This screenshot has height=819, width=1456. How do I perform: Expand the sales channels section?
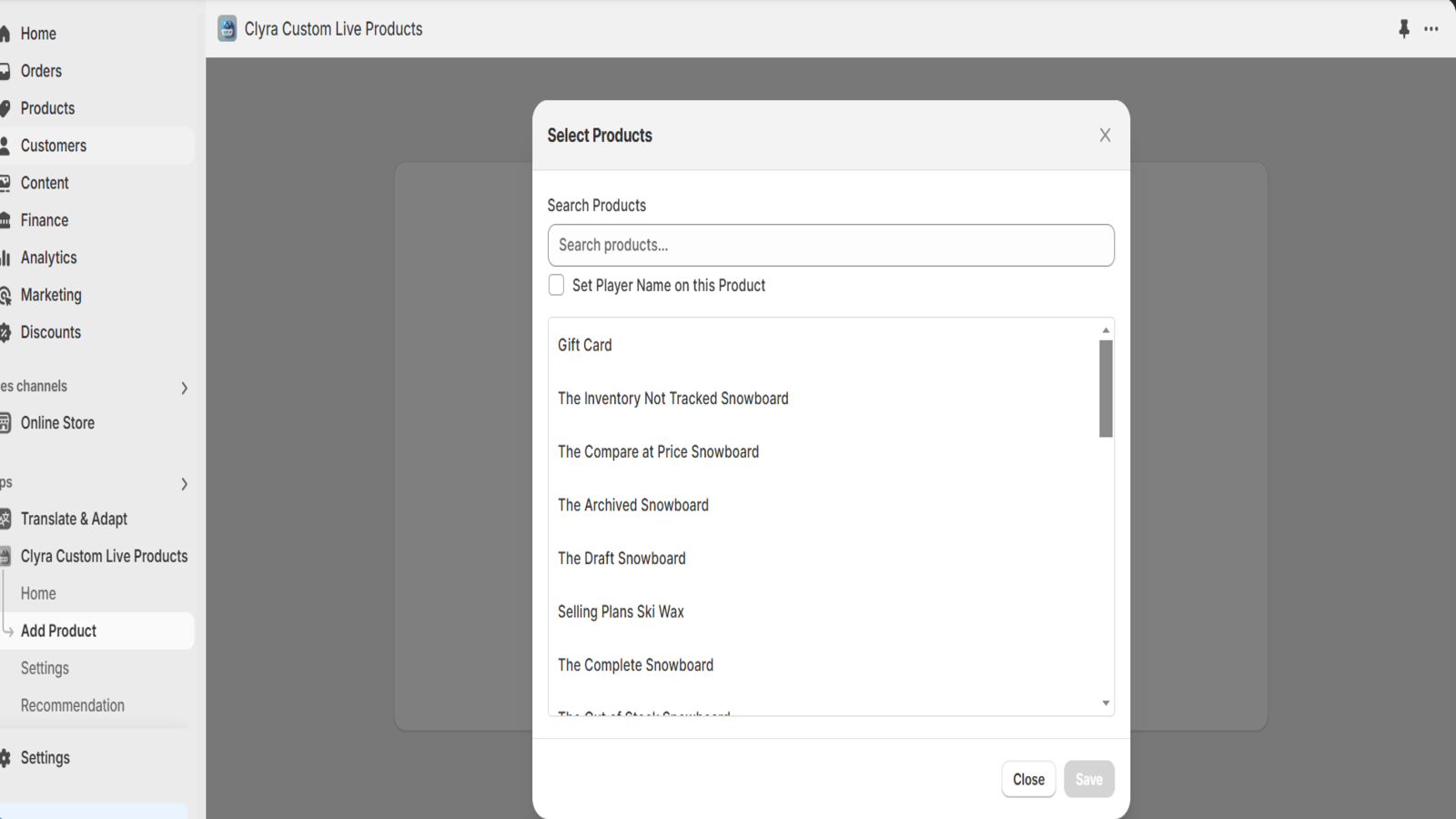[x=184, y=388]
